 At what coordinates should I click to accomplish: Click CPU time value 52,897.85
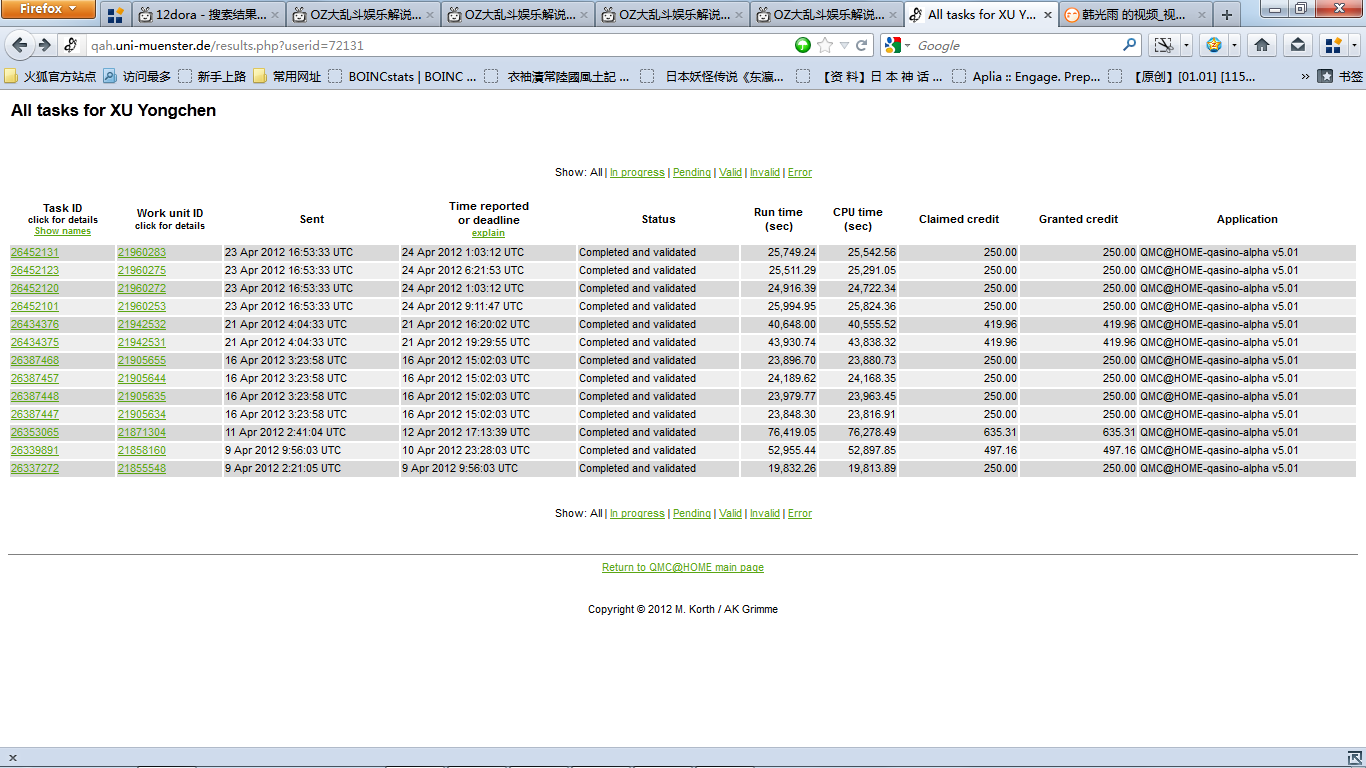click(x=872, y=450)
